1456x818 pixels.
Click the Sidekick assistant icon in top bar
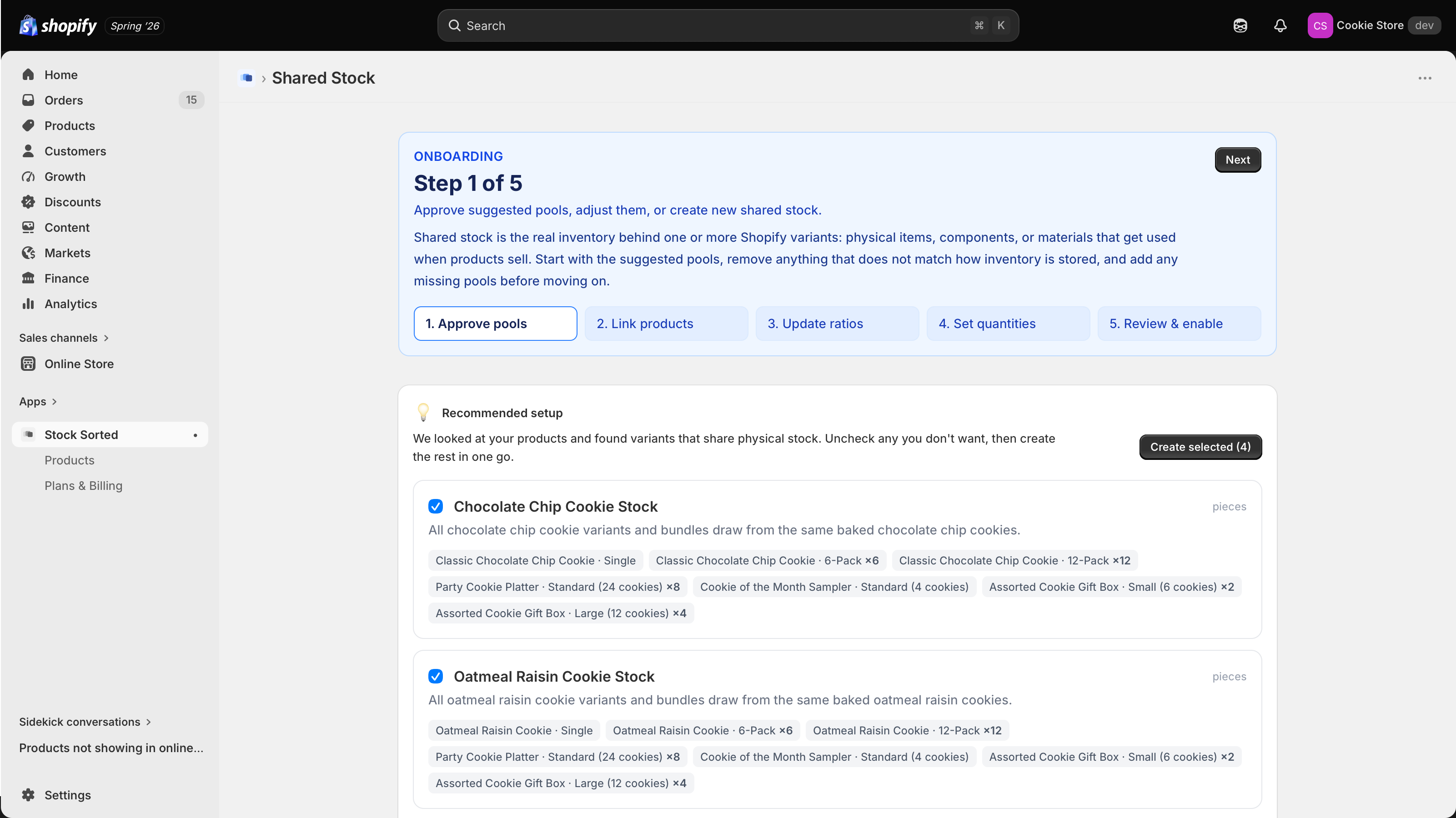(1240, 25)
